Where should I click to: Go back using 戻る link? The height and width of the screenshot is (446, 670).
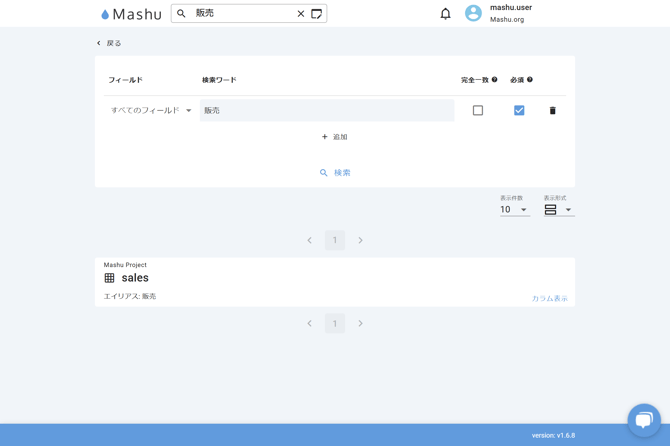coord(109,43)
